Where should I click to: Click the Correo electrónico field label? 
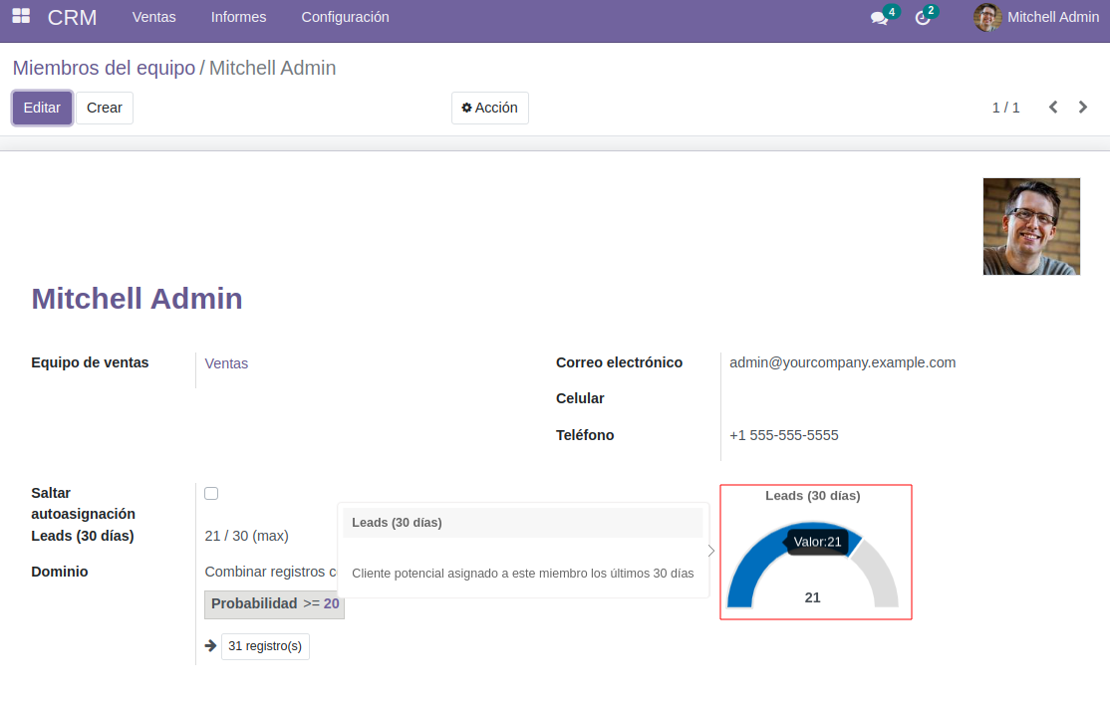click(619, 362)
